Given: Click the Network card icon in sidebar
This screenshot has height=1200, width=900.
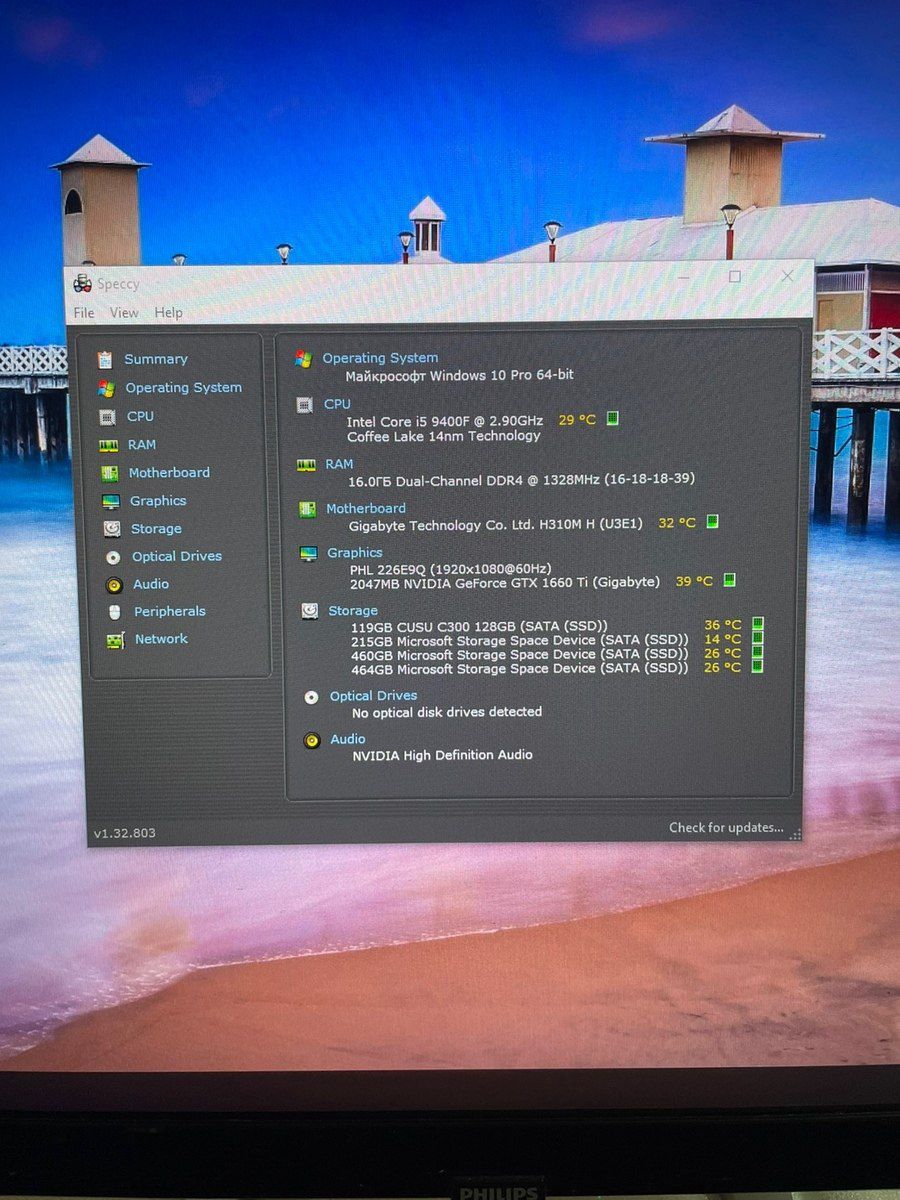Looking at the screenshot, I should pos(116,640).
